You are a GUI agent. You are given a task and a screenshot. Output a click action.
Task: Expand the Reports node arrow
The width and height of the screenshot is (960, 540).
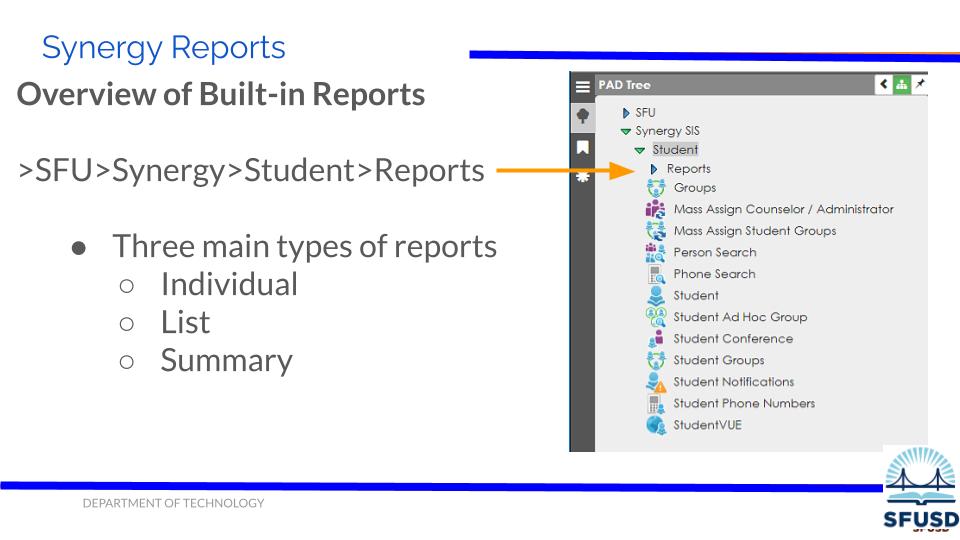654,169
